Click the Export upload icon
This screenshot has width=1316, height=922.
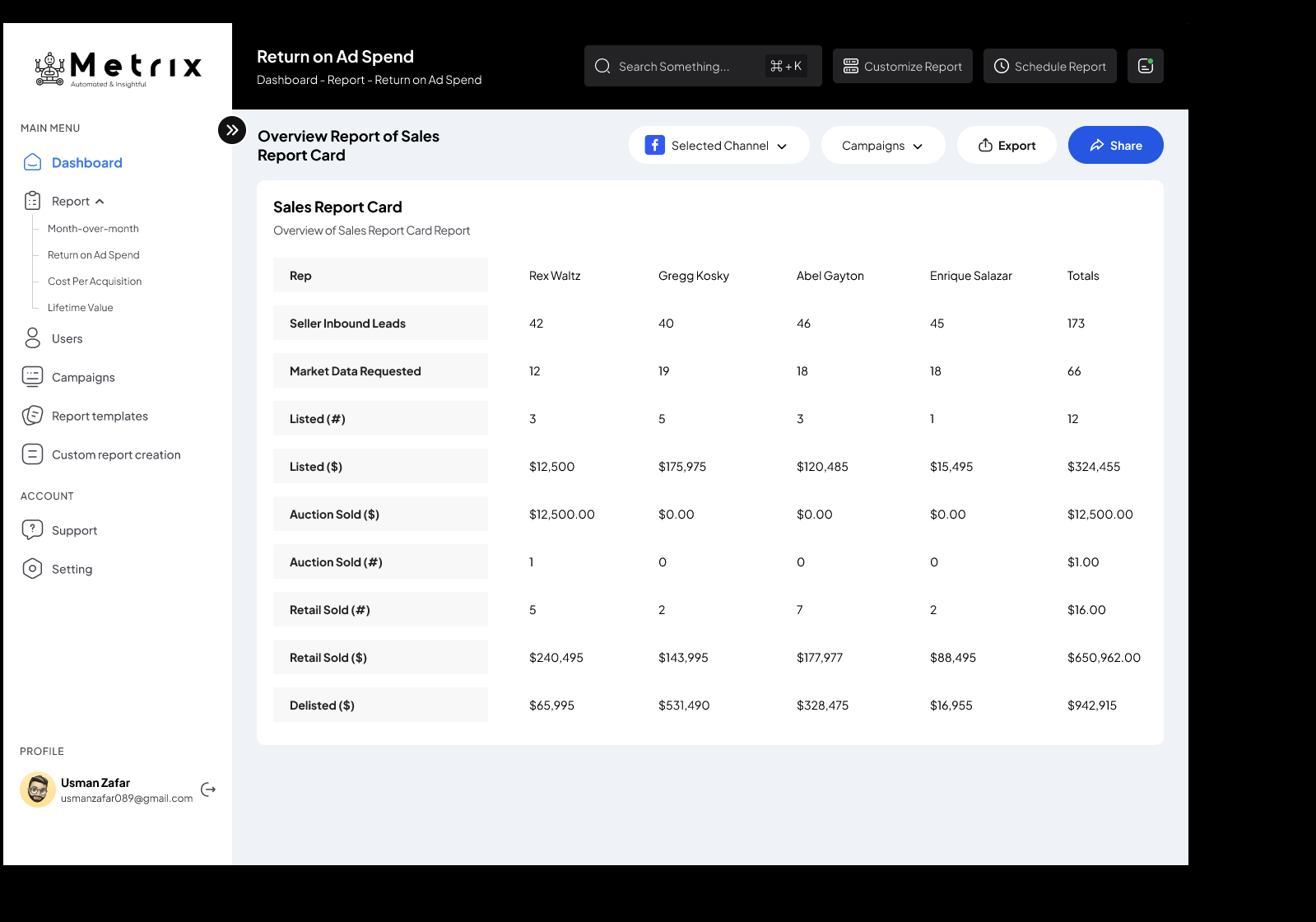click(x=985, y=145)
